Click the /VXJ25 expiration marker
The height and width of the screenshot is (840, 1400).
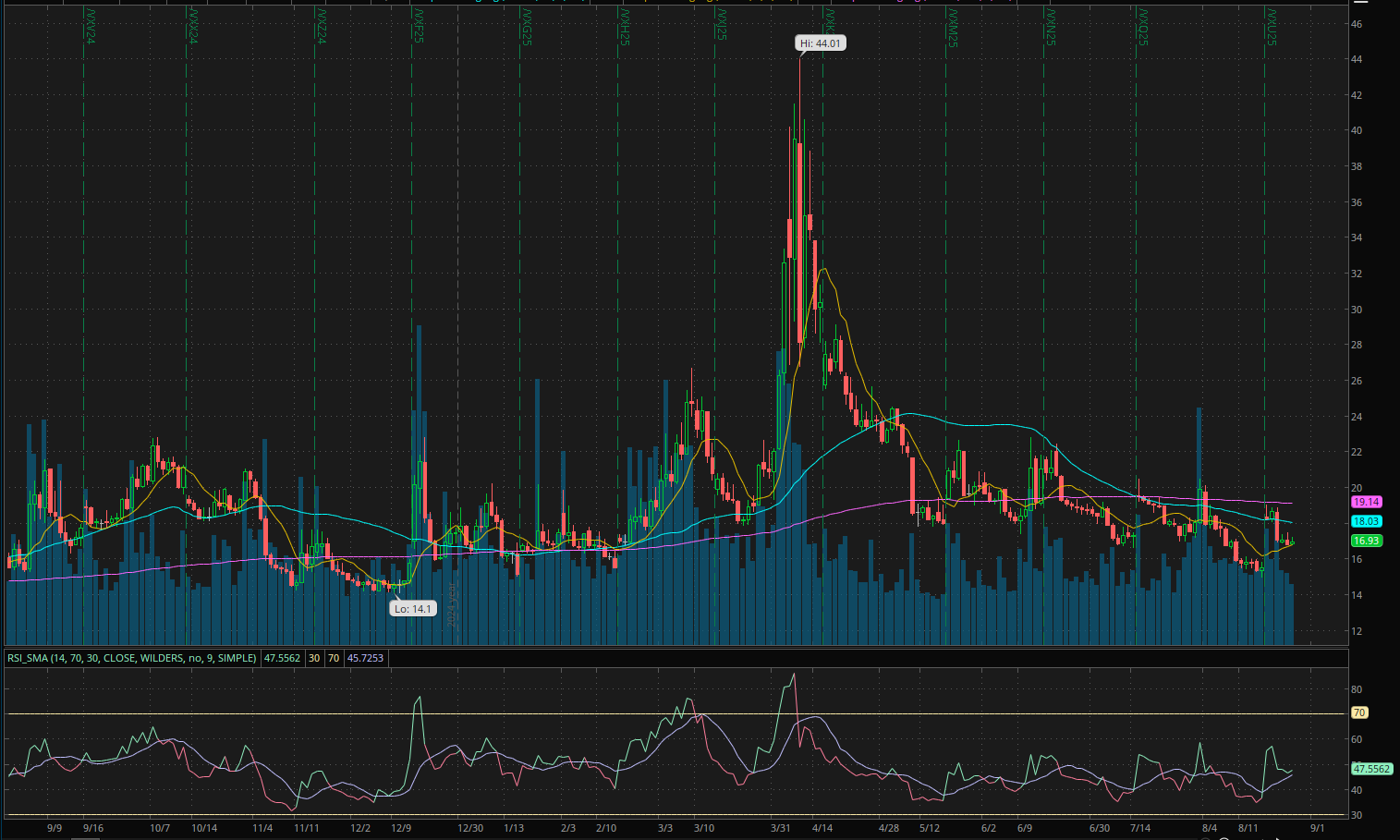(721, 24)
